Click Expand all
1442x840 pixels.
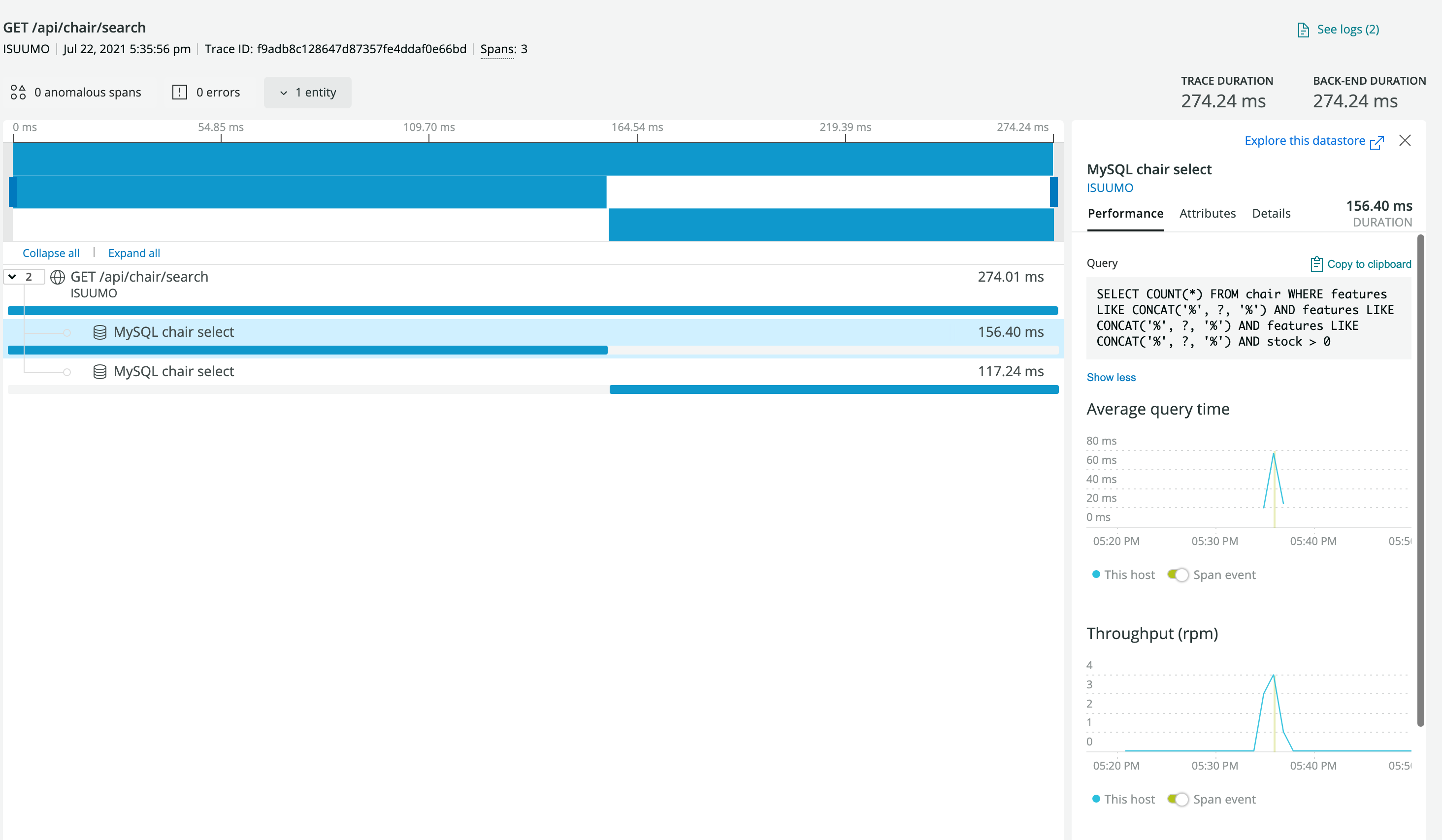coord(134,253)
